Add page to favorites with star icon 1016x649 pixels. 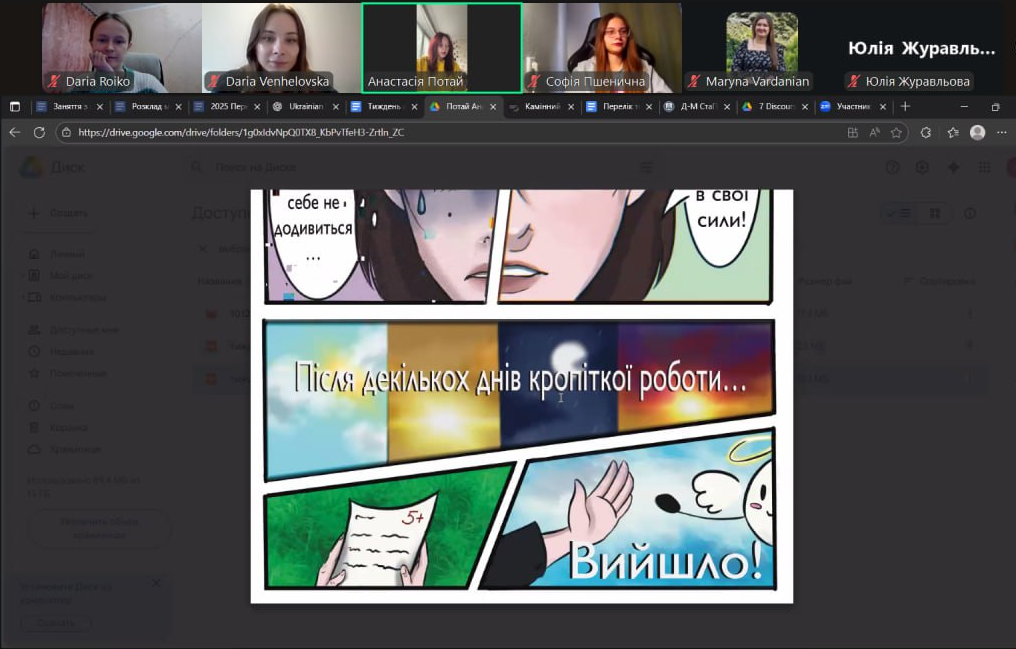(897, 132)
